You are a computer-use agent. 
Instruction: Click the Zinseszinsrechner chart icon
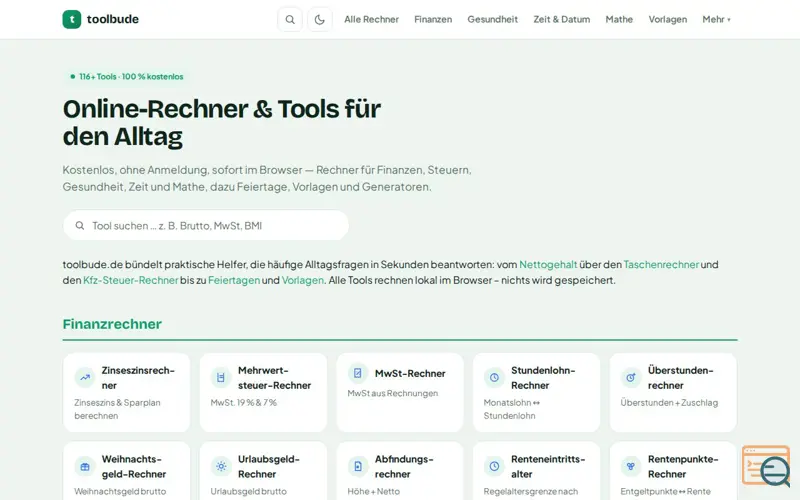pos(85,378)
